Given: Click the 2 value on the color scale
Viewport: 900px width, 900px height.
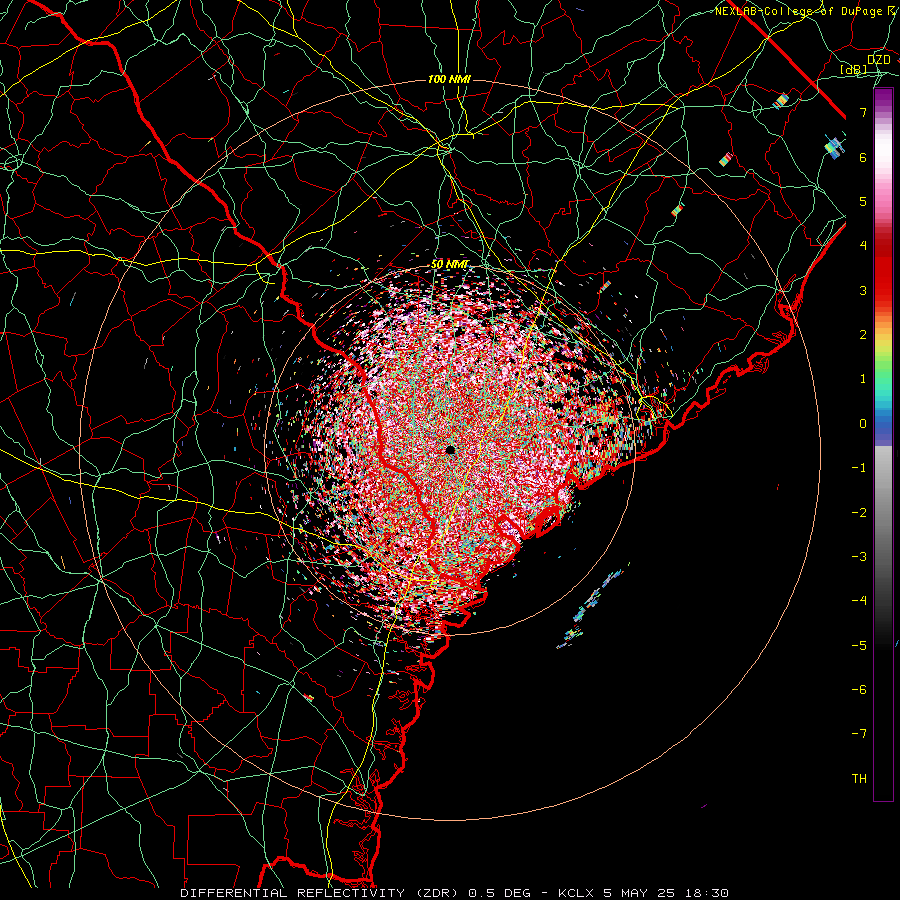Looking at the screenshot, I should (863, 335).
